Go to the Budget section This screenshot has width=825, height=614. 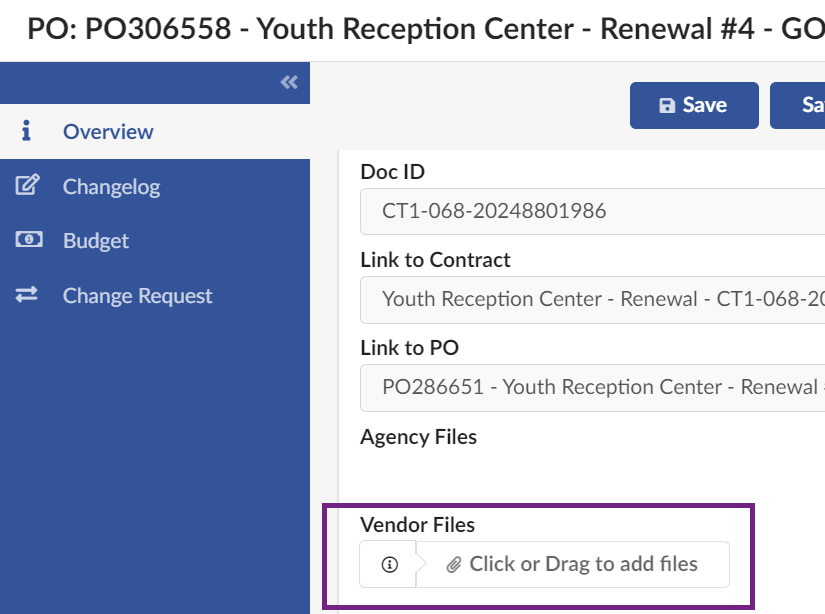[96, 241]
